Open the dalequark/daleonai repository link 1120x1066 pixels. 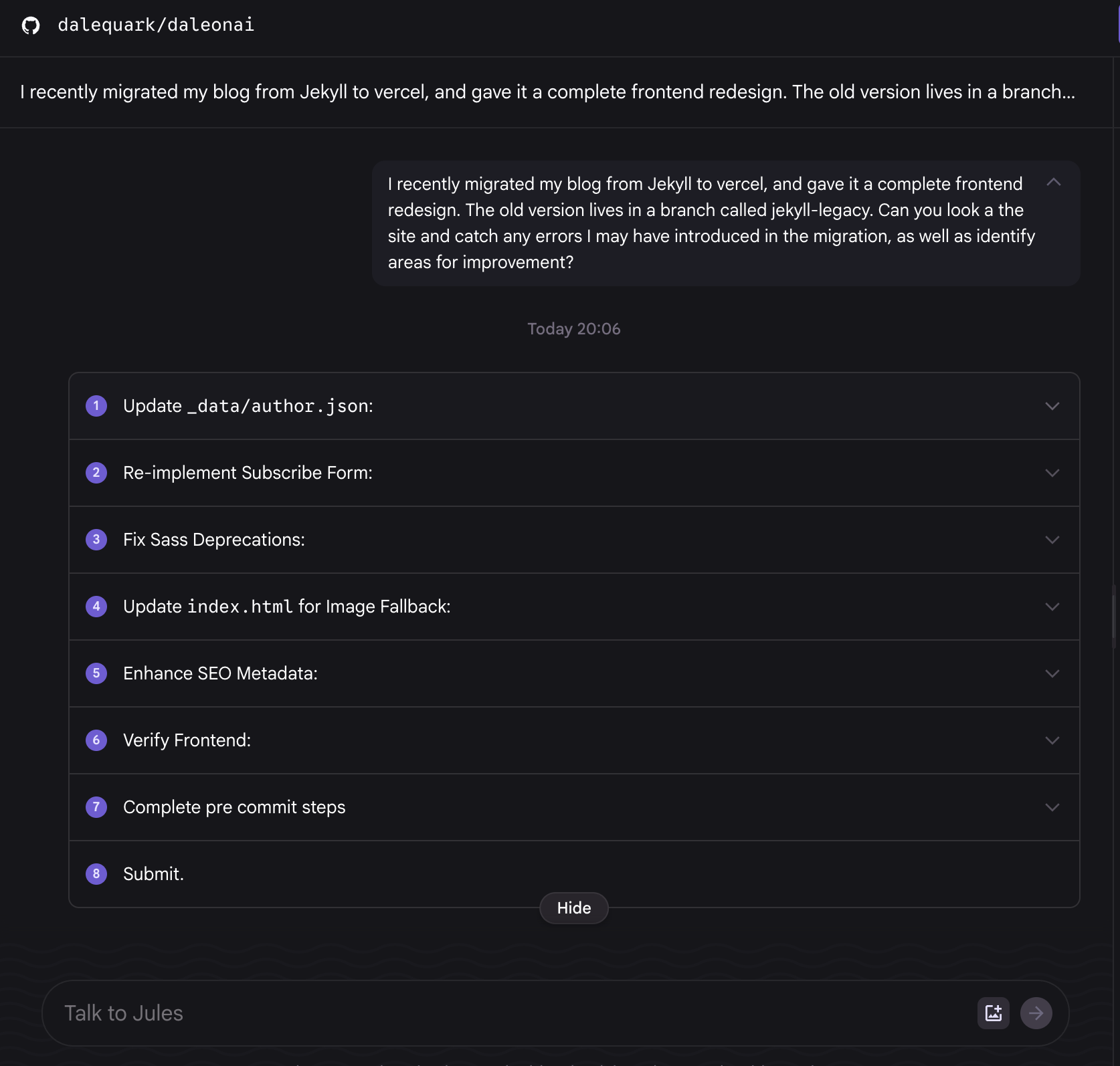click(x=156, y=25)
